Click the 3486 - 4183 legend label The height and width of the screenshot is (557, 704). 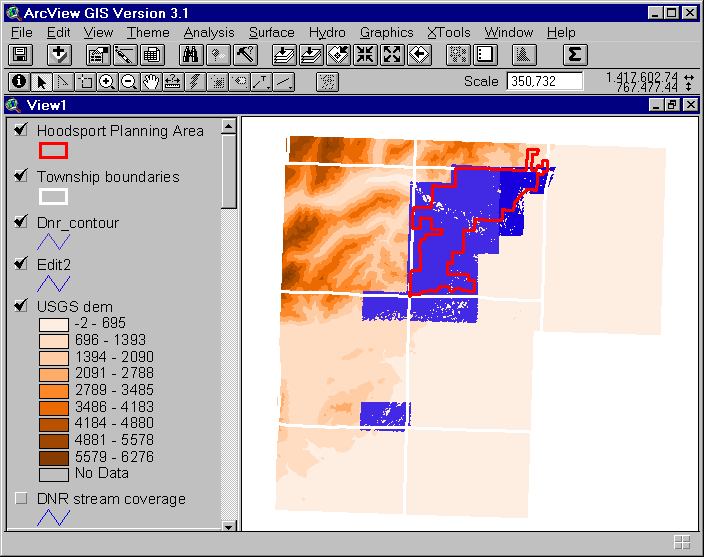pyautogui.click(x=114, y=407)
